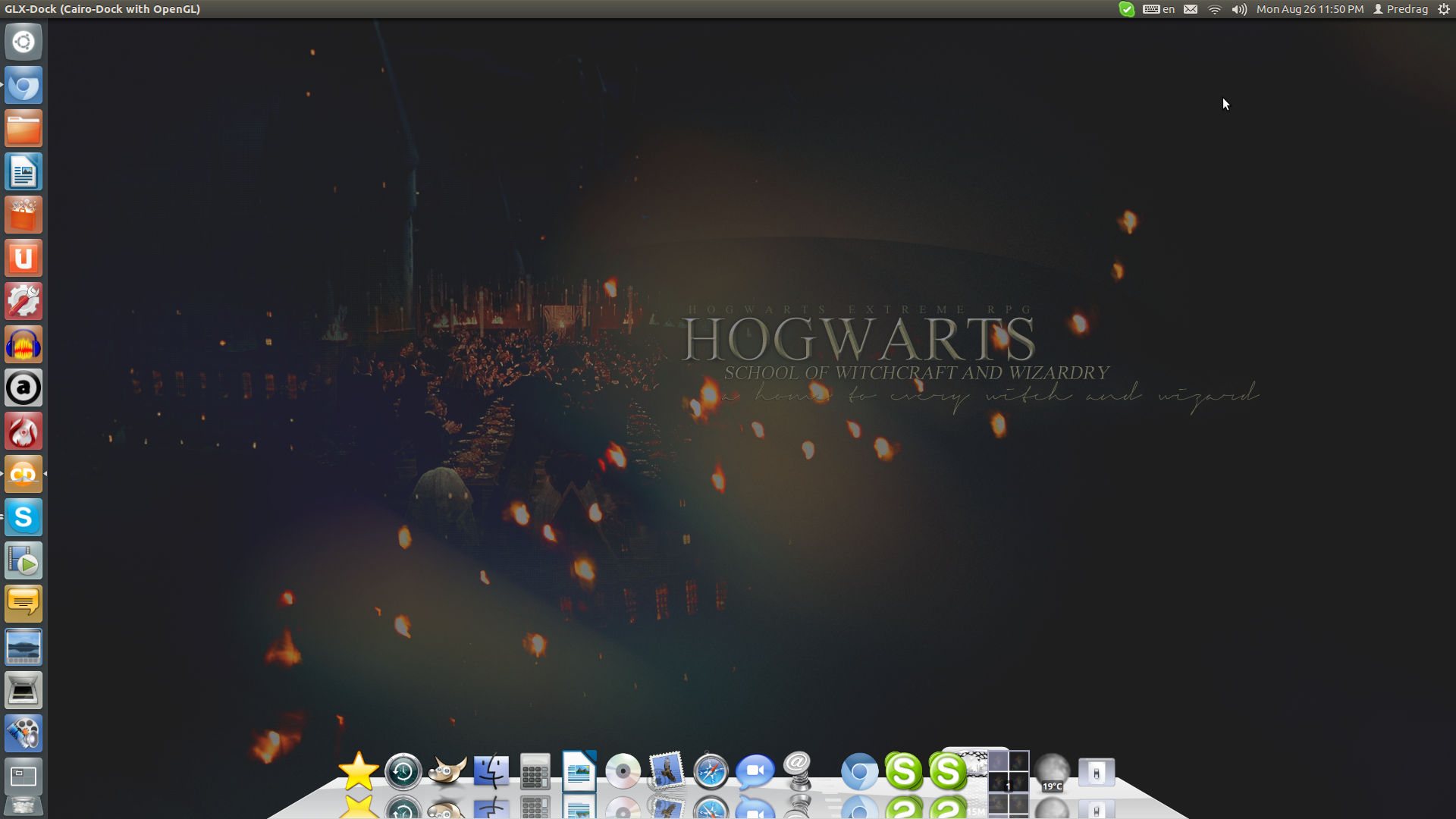The height and width of the screenshot is (819, 1456).
Task: Click the 19°C weather applet
Action: tap(1052, 773)
